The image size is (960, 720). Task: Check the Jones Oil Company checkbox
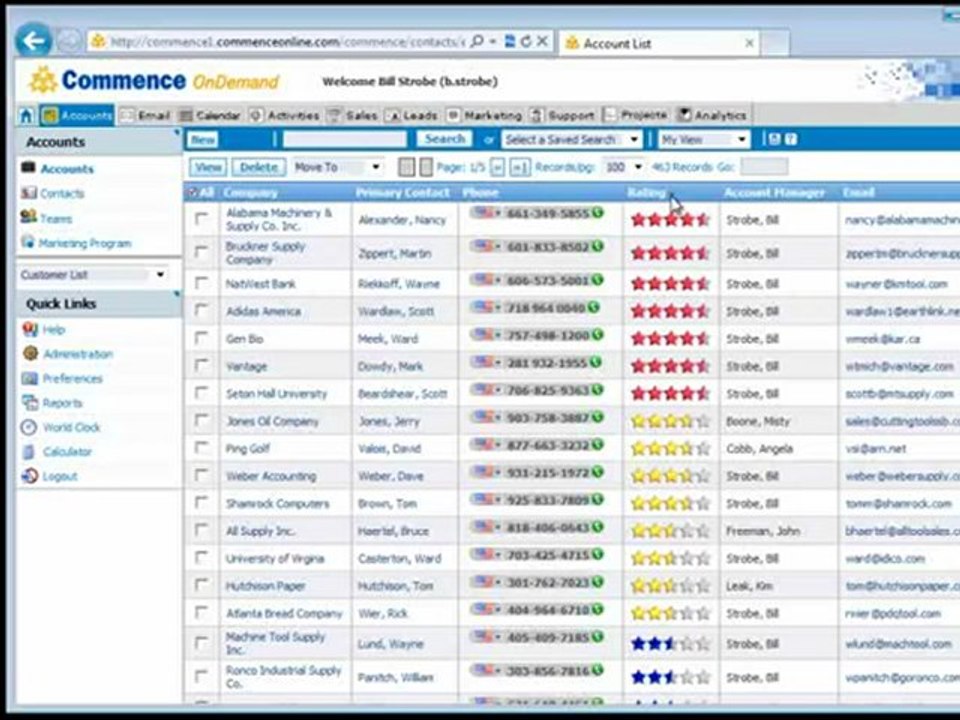(x=201, y=420)
